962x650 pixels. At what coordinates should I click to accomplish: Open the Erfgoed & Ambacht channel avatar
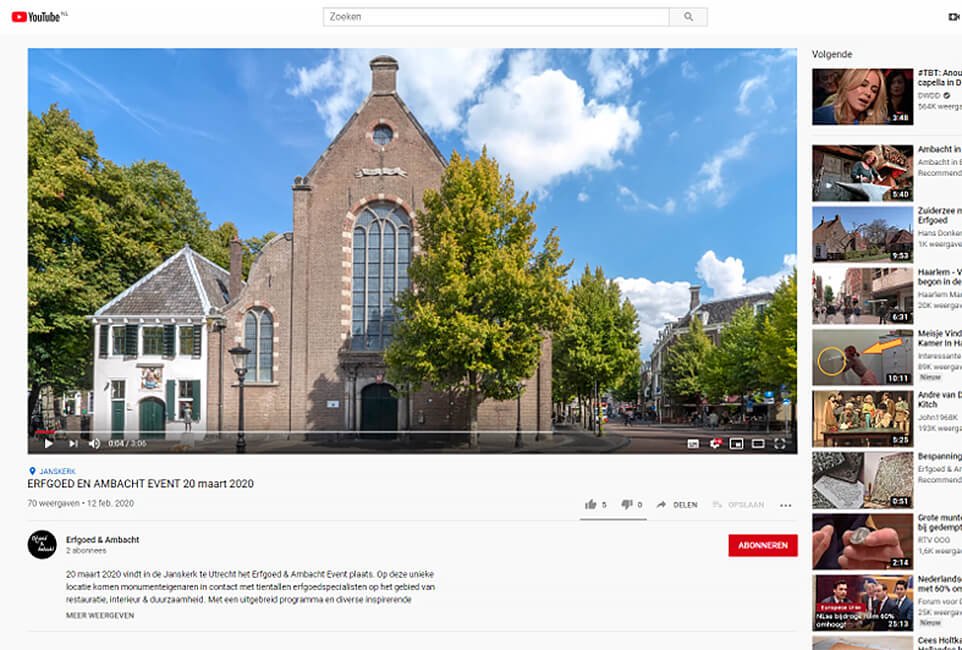42,544
